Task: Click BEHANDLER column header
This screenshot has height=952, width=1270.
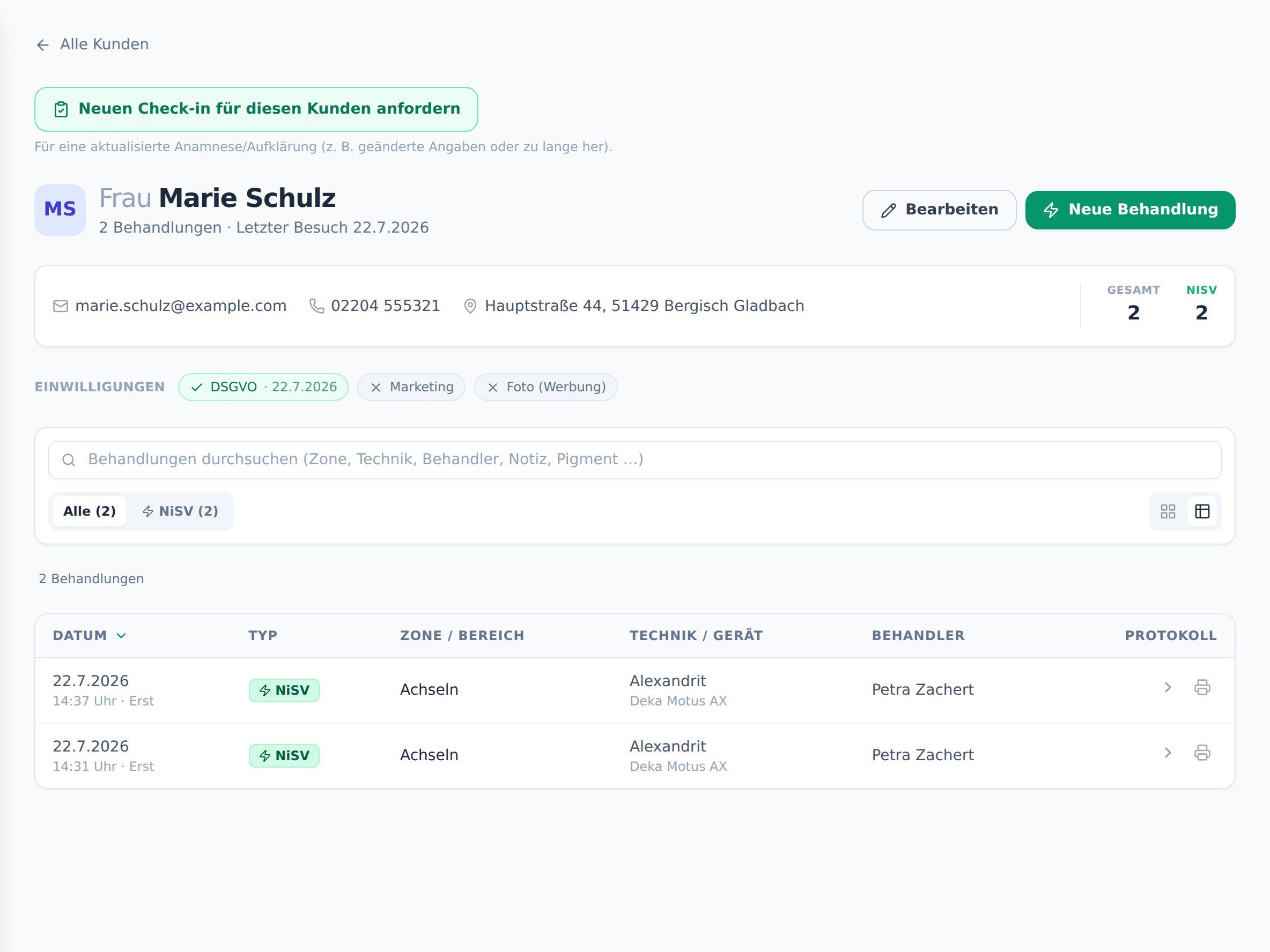Action: coord(918,636)
